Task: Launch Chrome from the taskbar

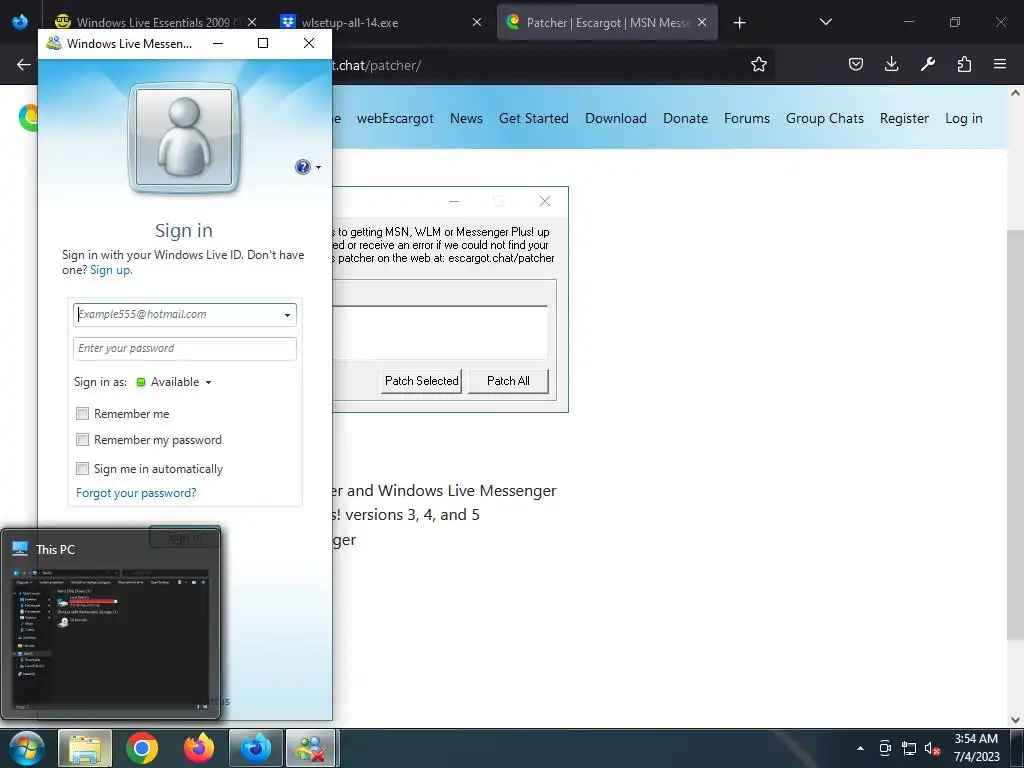Action: point(142,748)
